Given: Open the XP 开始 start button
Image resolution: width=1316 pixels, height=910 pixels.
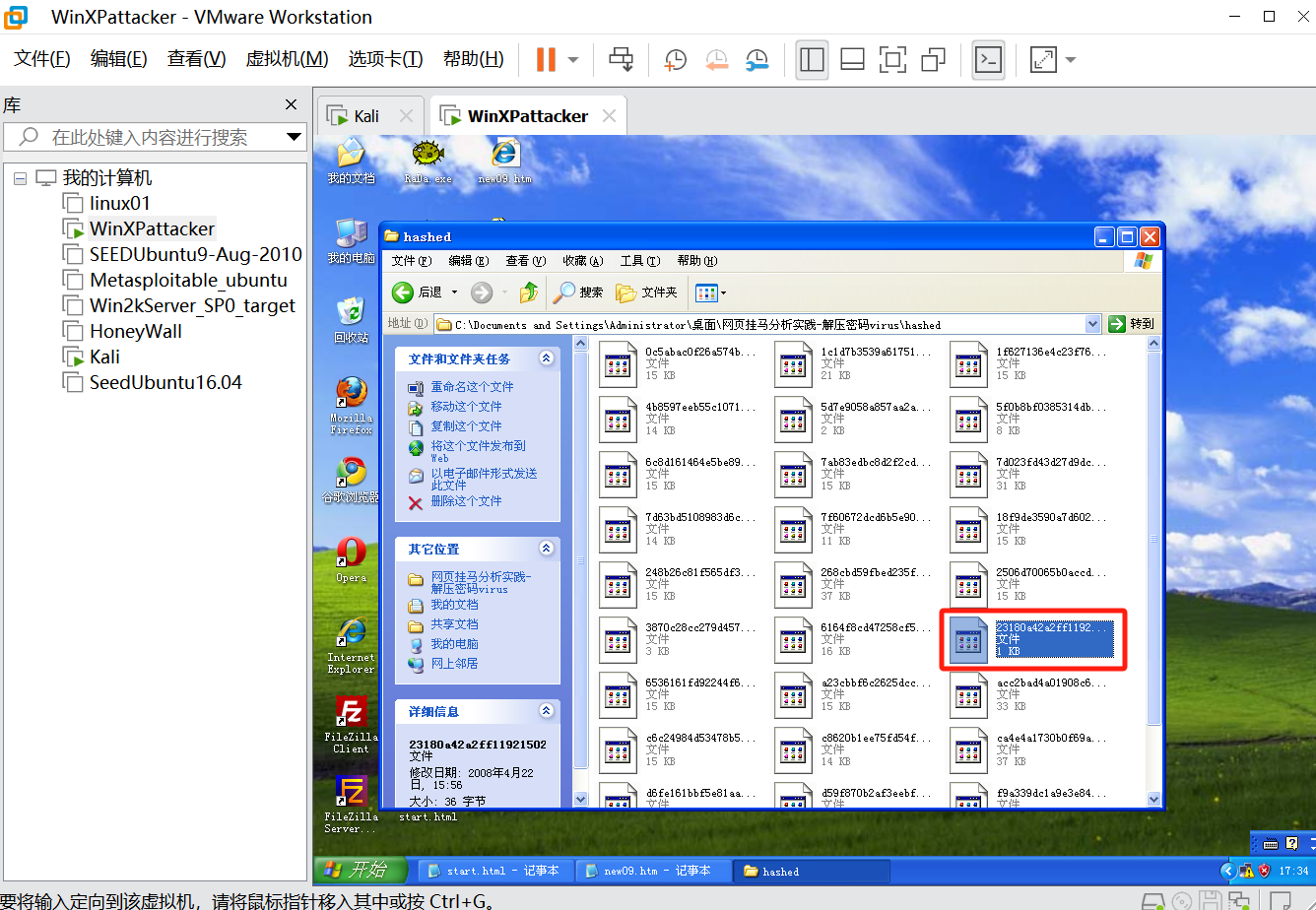Looking at the screenshot, I should click(362, 870).
